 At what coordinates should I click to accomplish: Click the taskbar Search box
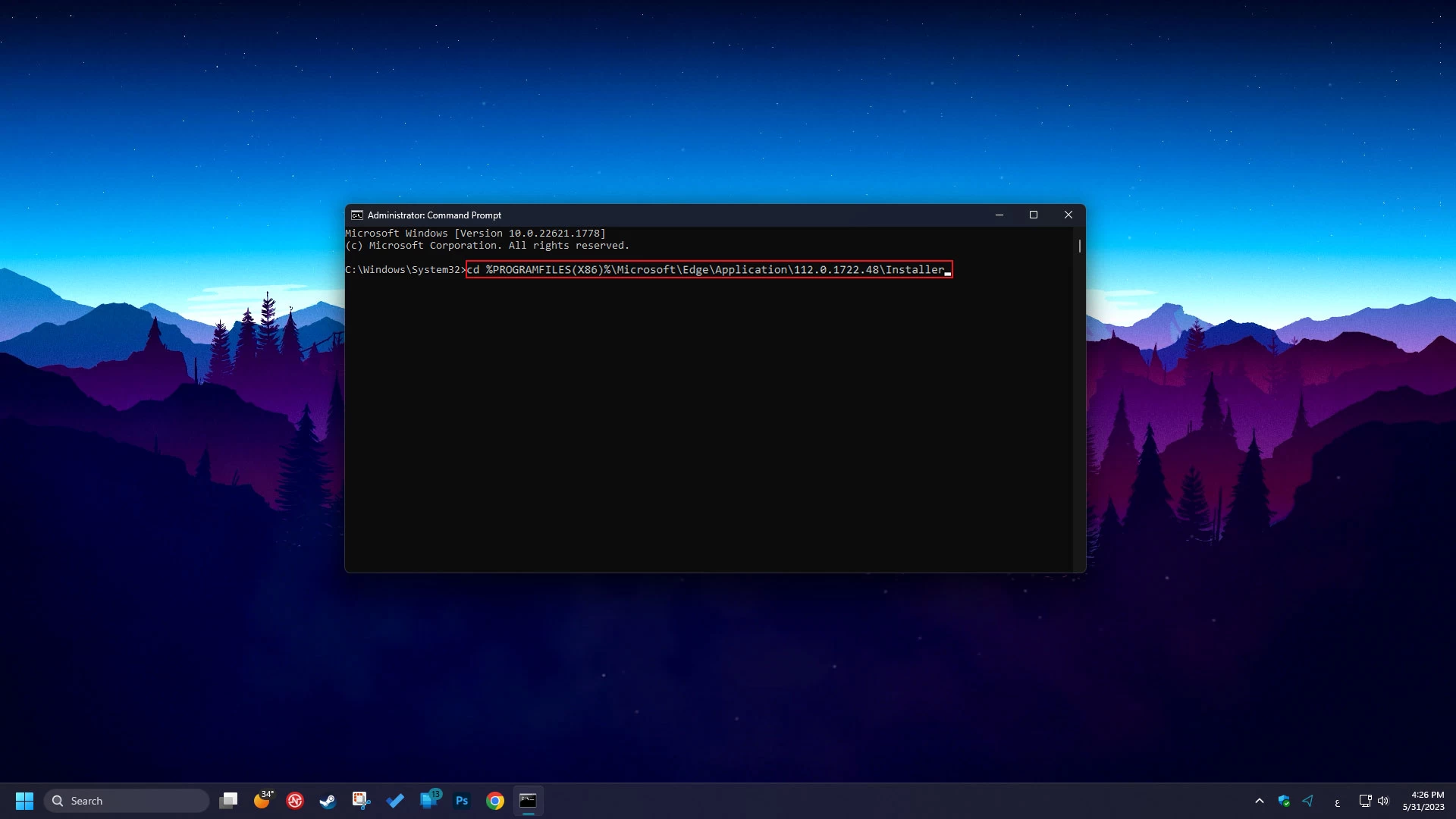[x=127, y=801]
